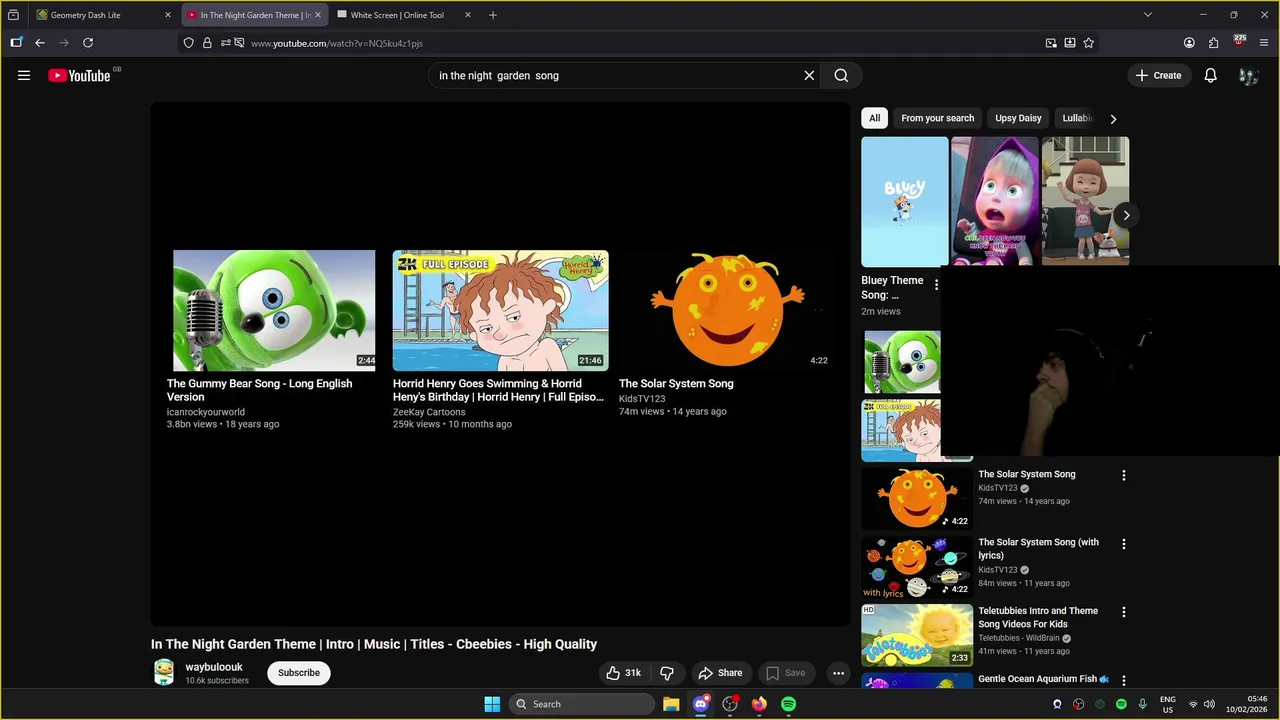Select the All filter chip
The image size is (1280, 720).
click(874, 118)
